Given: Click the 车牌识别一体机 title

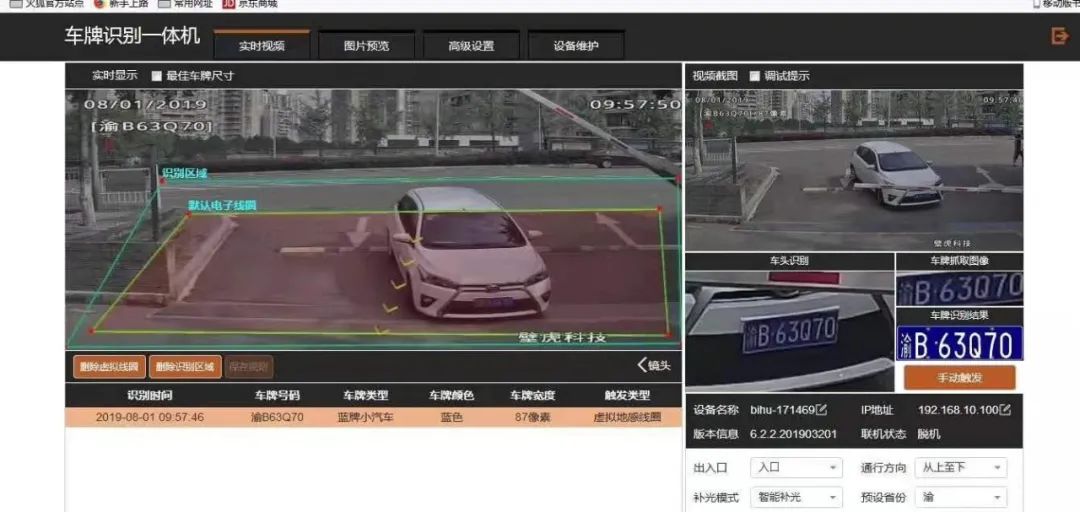Looking at the screenshot, I should tap(132, 36).
